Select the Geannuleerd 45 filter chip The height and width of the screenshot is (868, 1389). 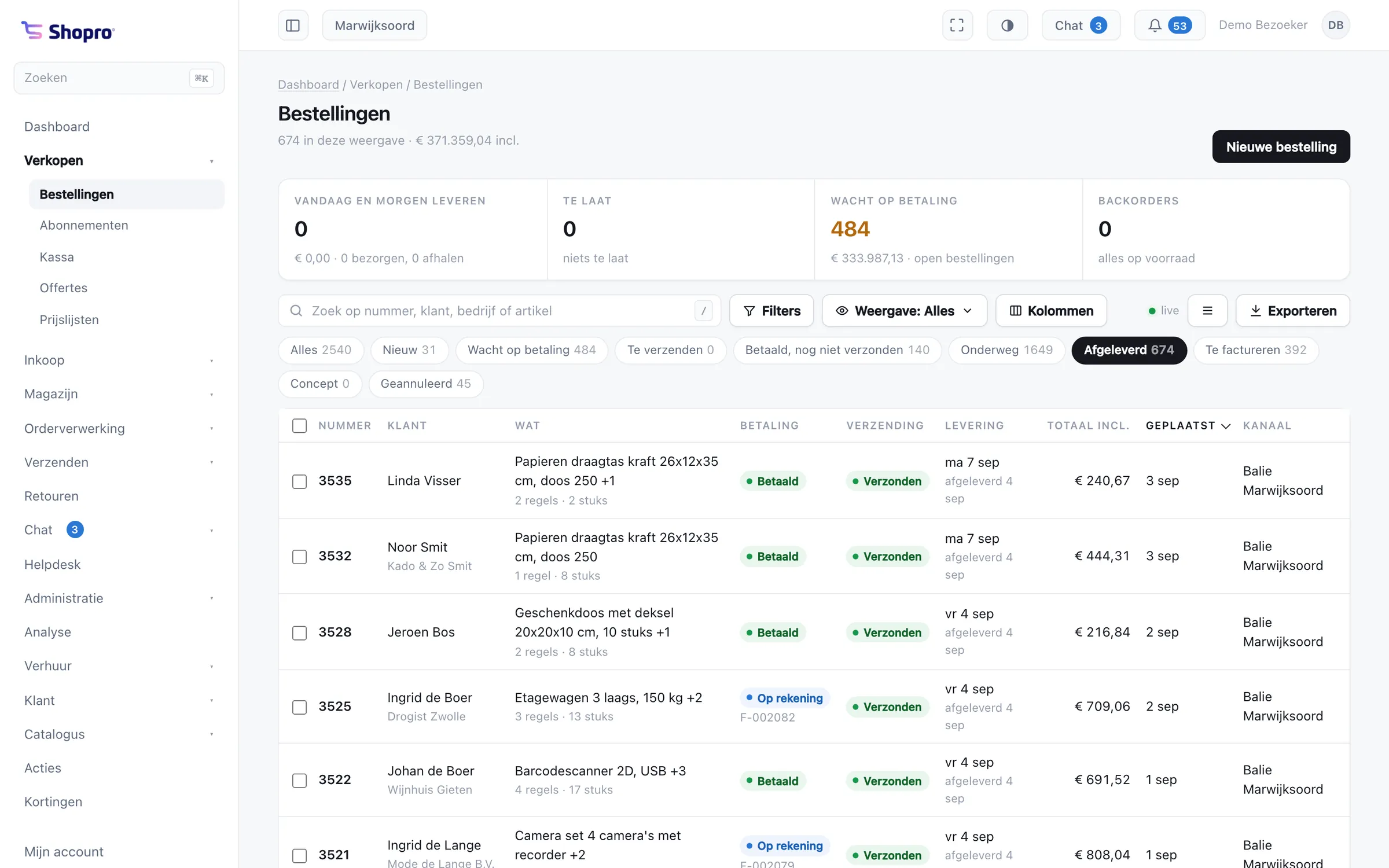pyautogui.click(x=426, y=384)
